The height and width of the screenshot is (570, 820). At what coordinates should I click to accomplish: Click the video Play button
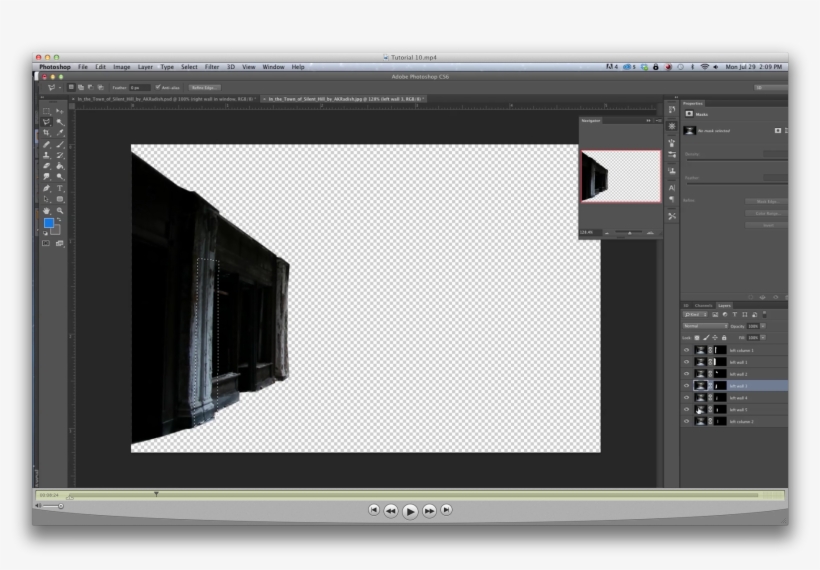click(x=410, y=511)
